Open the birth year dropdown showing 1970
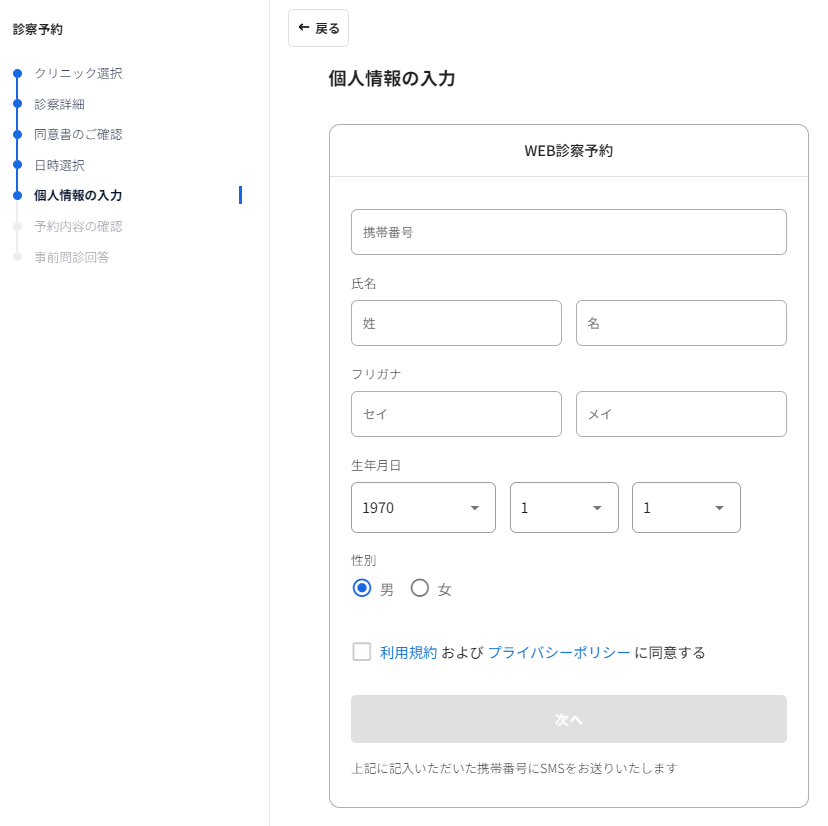The height and width of the screenshot is (826, 828). pos(423,508)
